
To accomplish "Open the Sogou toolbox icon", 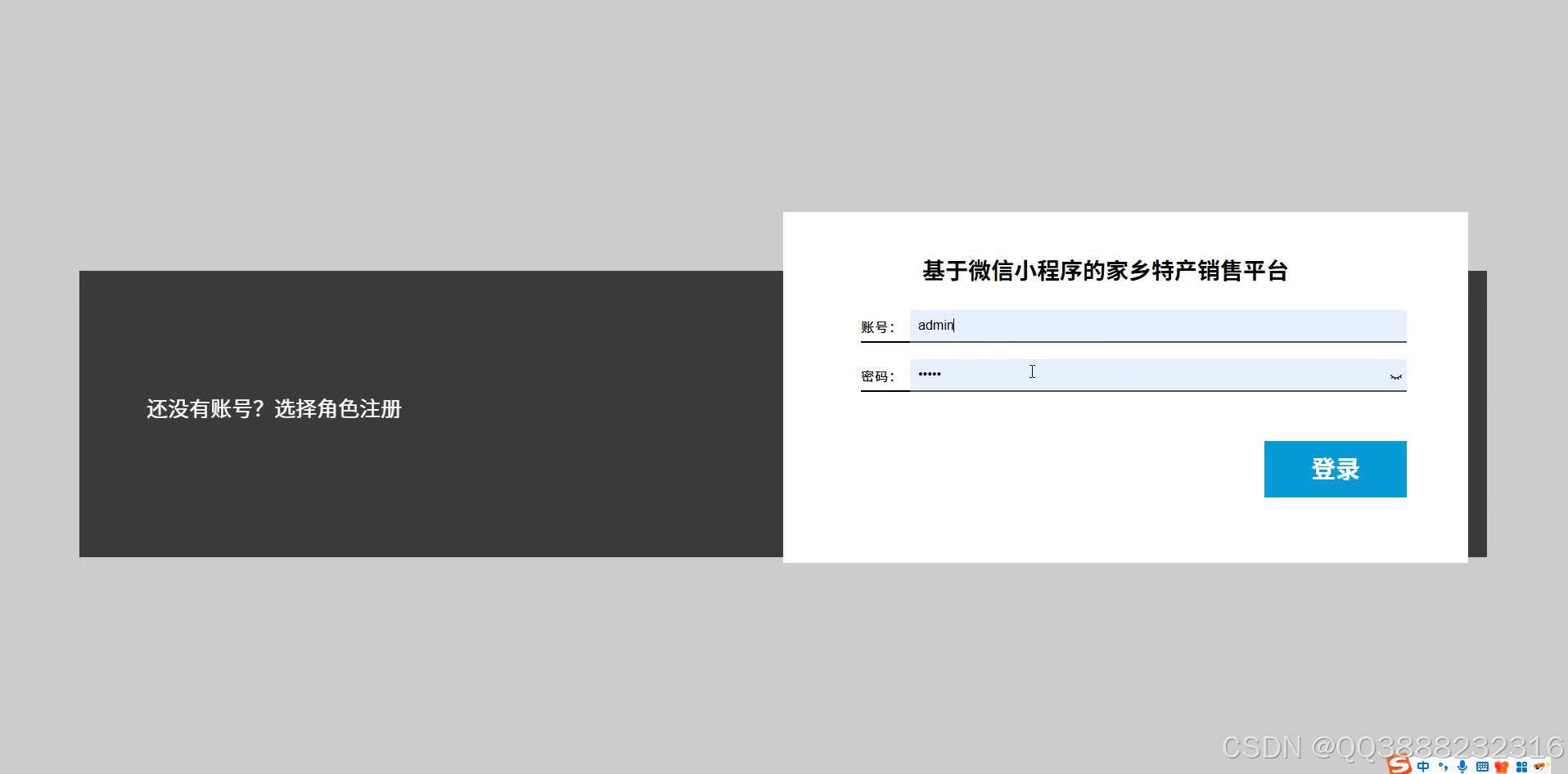I will coord(1521,767).
